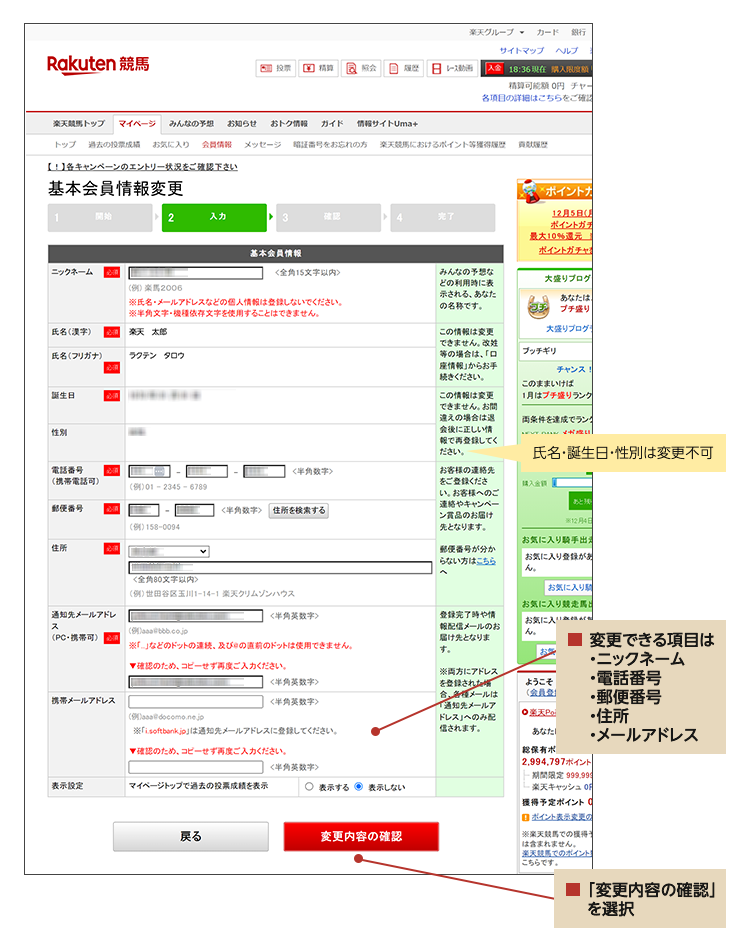Viewport: 750px width, 952px height.
Task: Open the 住所 prefecture dropdown
Action: [169, 551]
